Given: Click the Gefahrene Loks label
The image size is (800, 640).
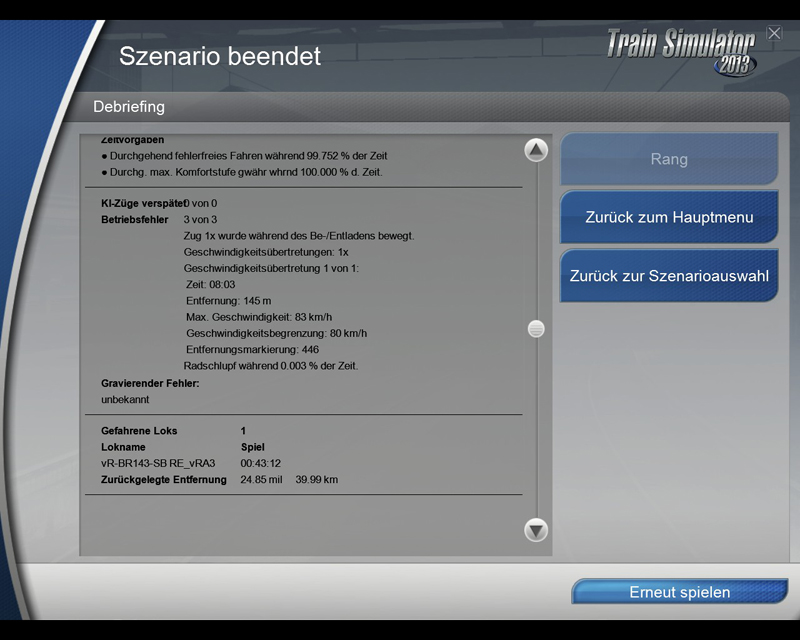Looking at the screenshot, I should (139, 431).
